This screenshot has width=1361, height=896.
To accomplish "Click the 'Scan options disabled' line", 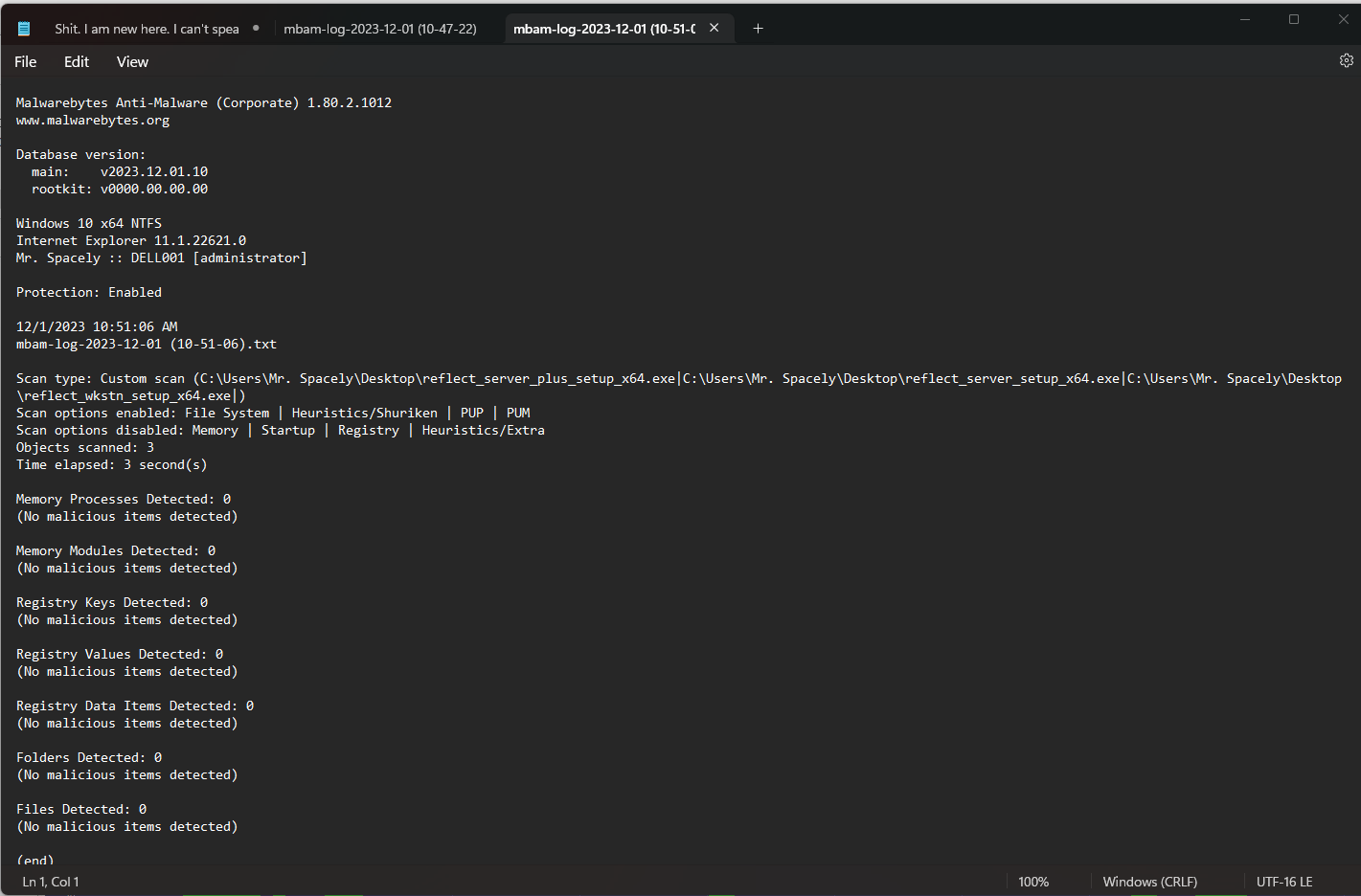I will (x=281, y=430).
